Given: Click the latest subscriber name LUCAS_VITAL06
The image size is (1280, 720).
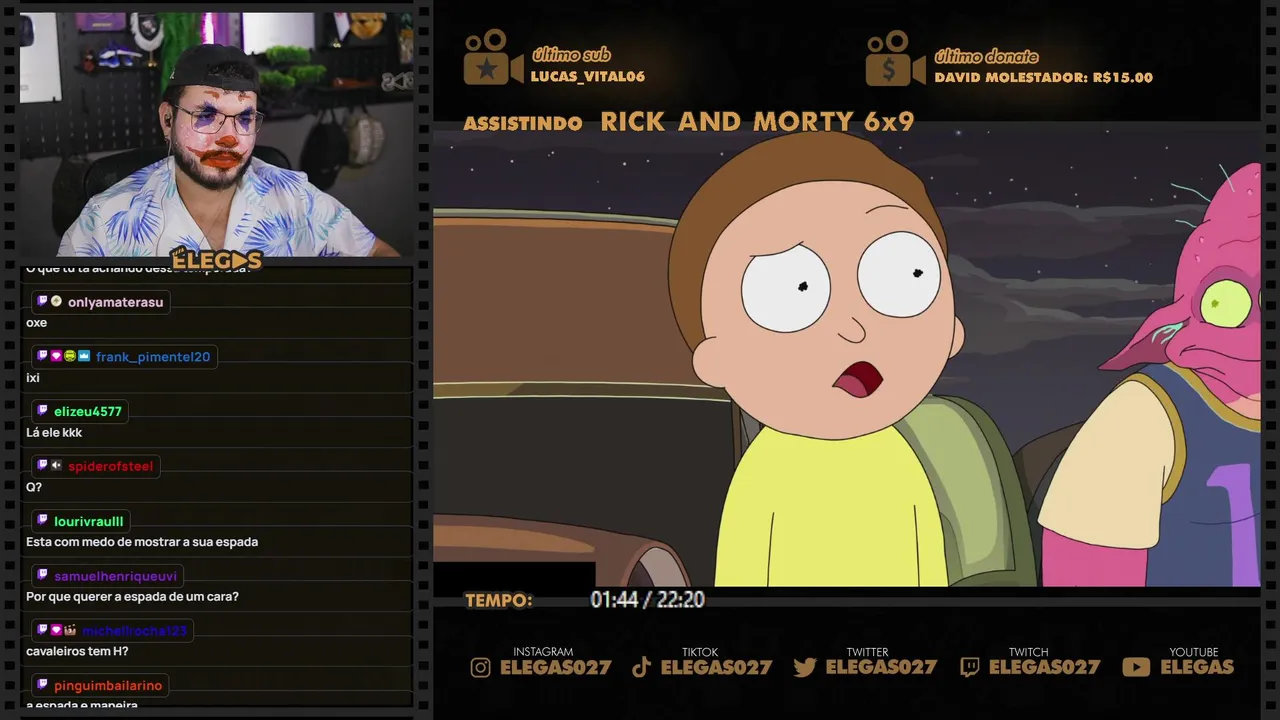Looking at the screenshot, I should click(588, 76).
